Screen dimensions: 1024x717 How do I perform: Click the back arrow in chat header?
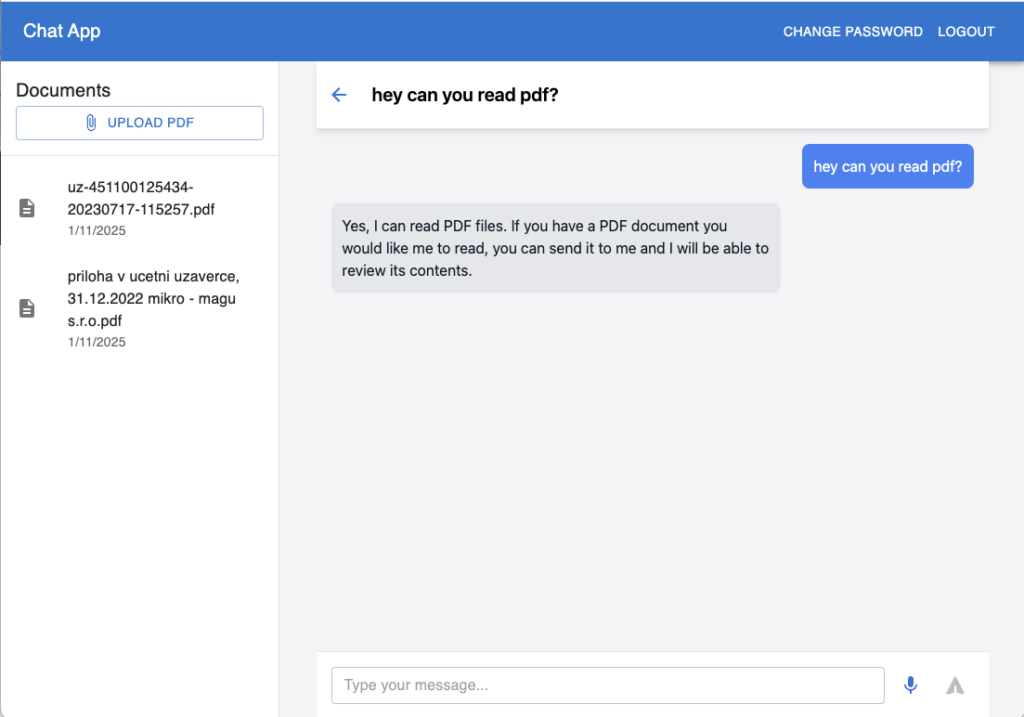339,95
